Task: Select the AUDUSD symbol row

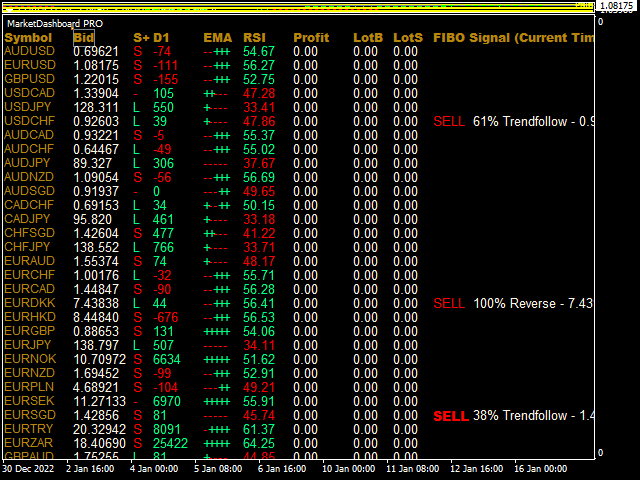Action: point(29,51)
